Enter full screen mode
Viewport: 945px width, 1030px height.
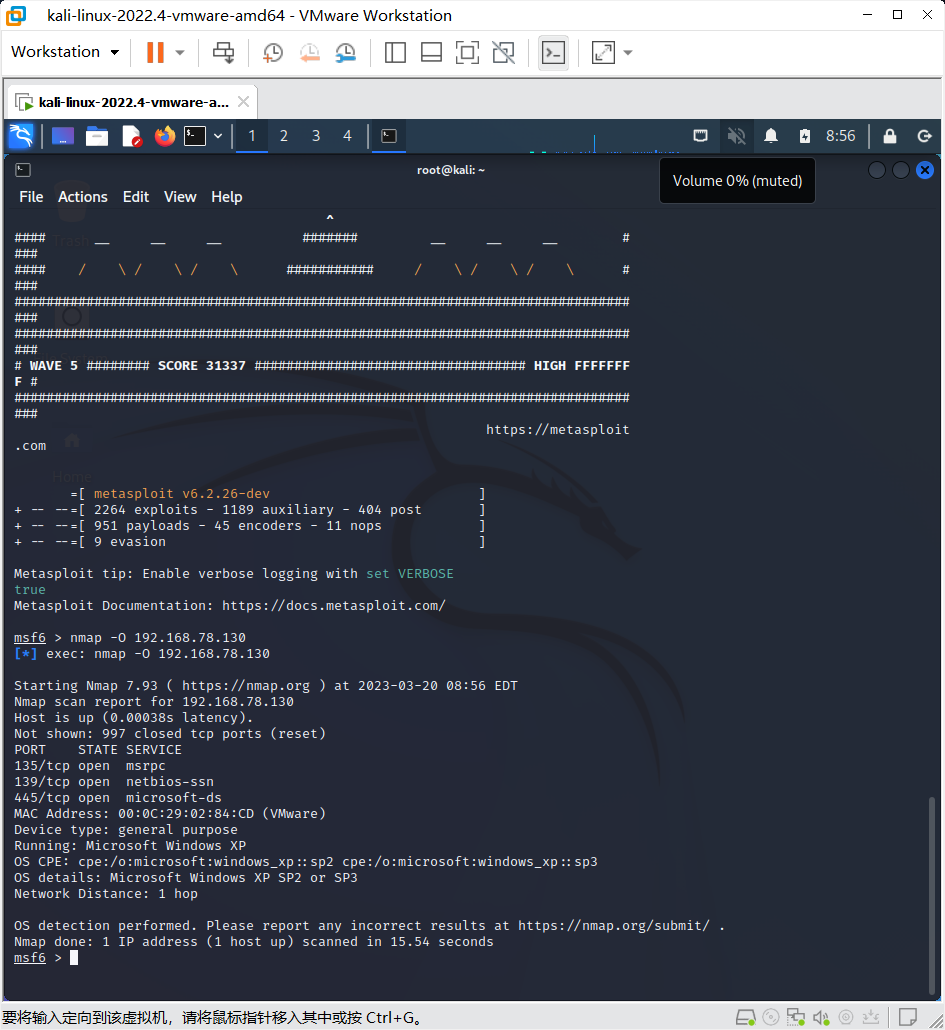click(467, 53)
